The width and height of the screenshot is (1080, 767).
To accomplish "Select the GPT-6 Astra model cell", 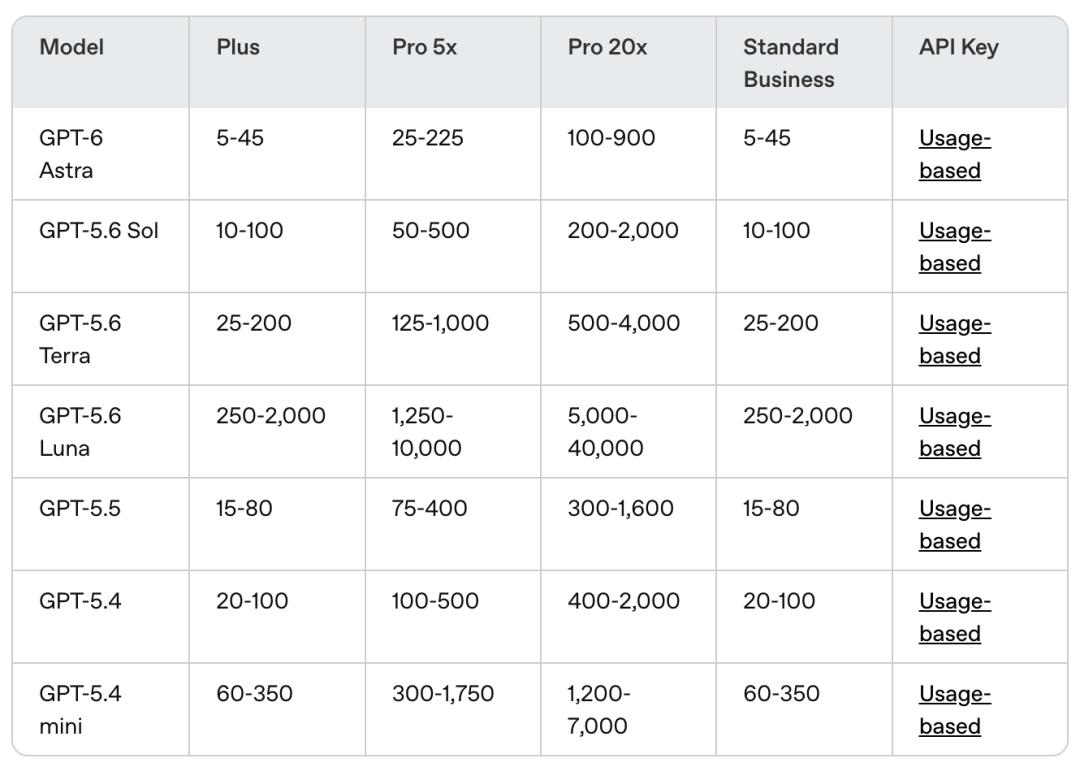I will 101,154.
